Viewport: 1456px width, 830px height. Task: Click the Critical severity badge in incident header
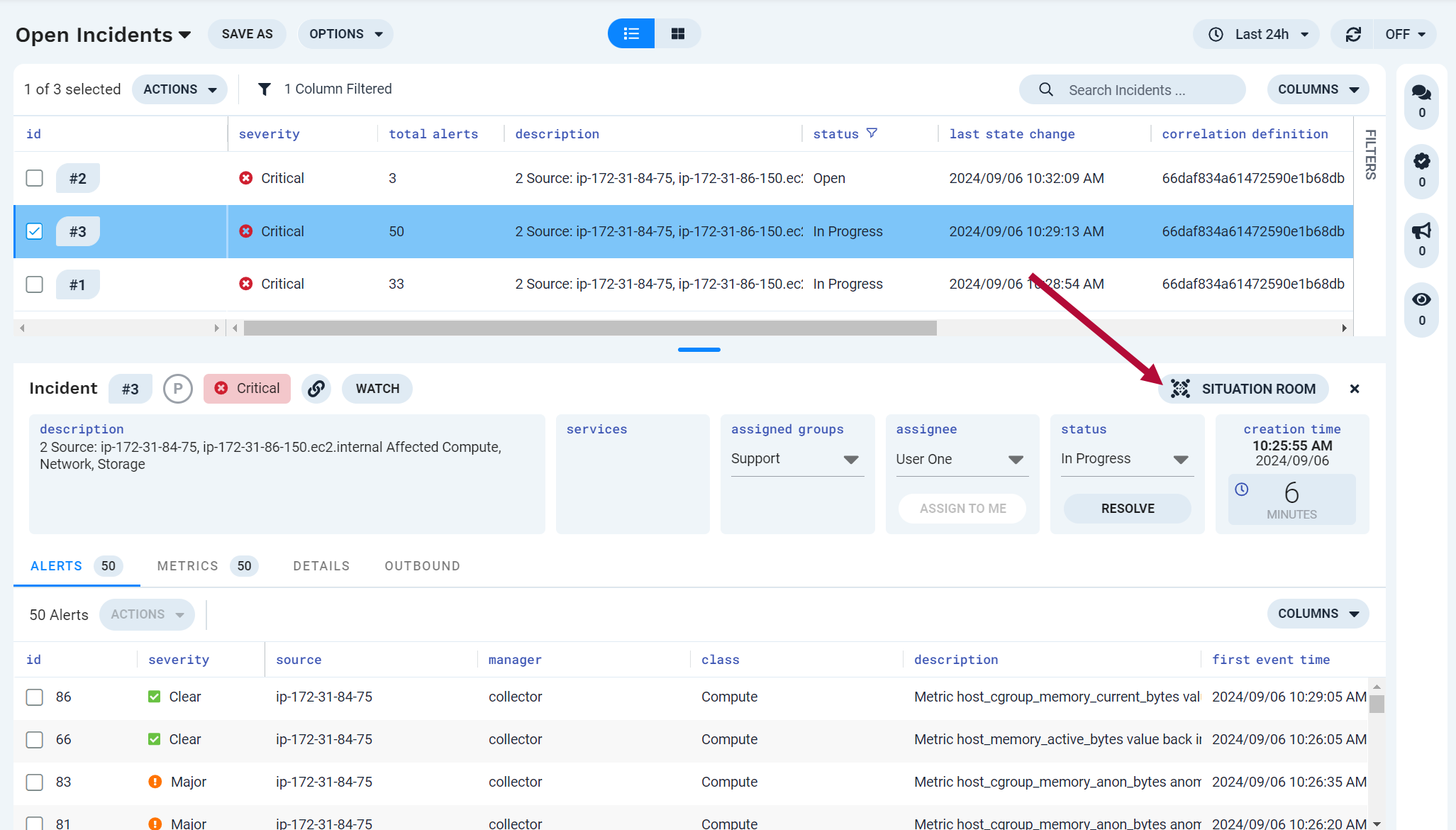(x=247, y=389)
